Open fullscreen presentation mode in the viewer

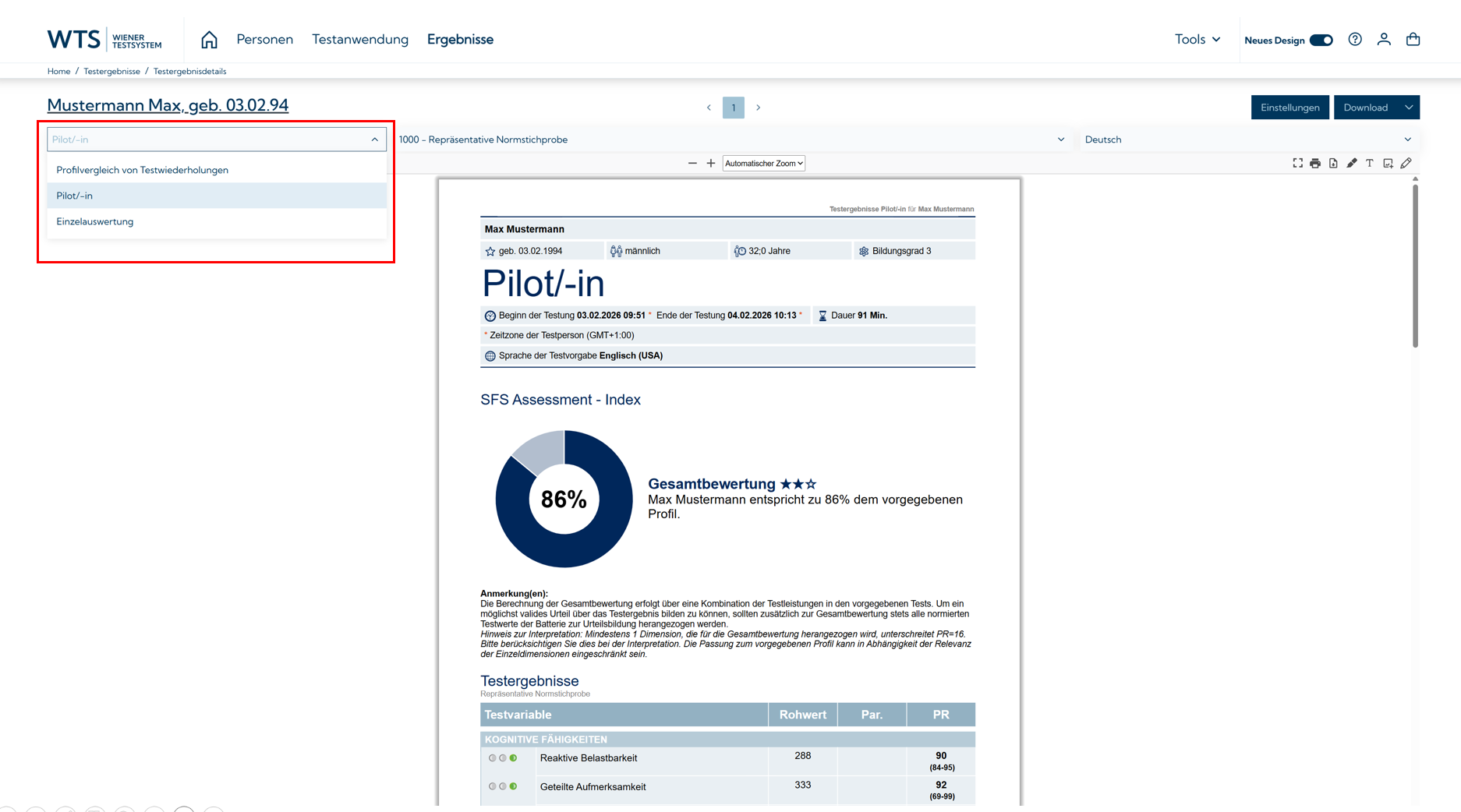pos(1297,164)
